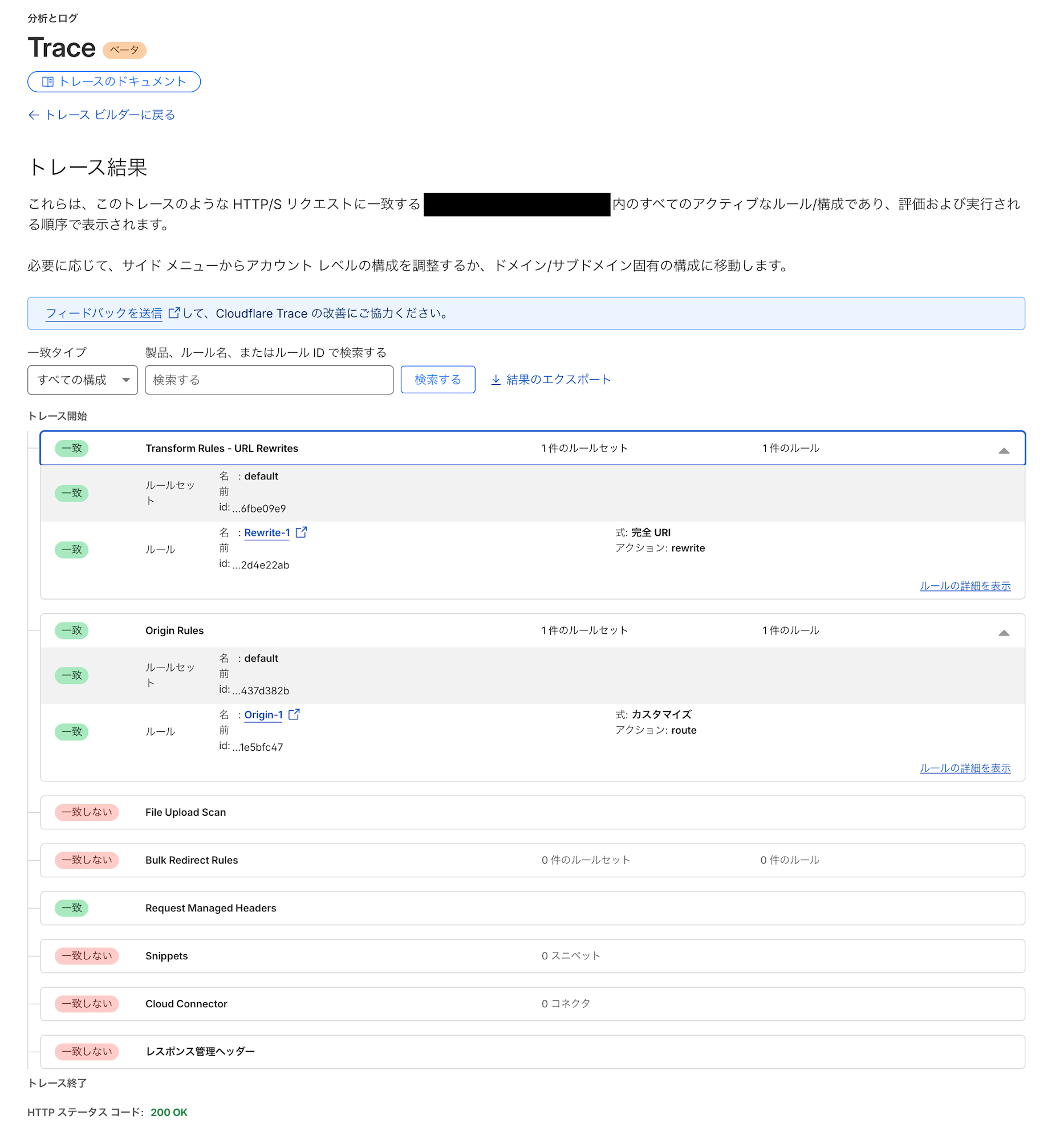This screenshot has width=1064, height=1140.
Task: Open the Origin-1 rule link
Action: [x=263, y=715]
